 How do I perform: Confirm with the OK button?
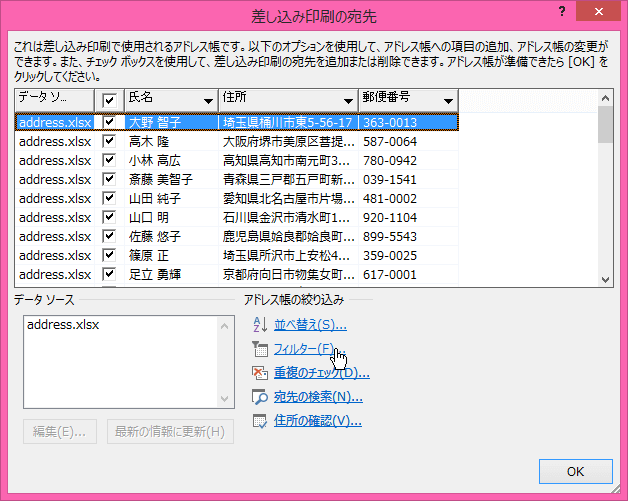pyautogui.click(x=576, y=471)
